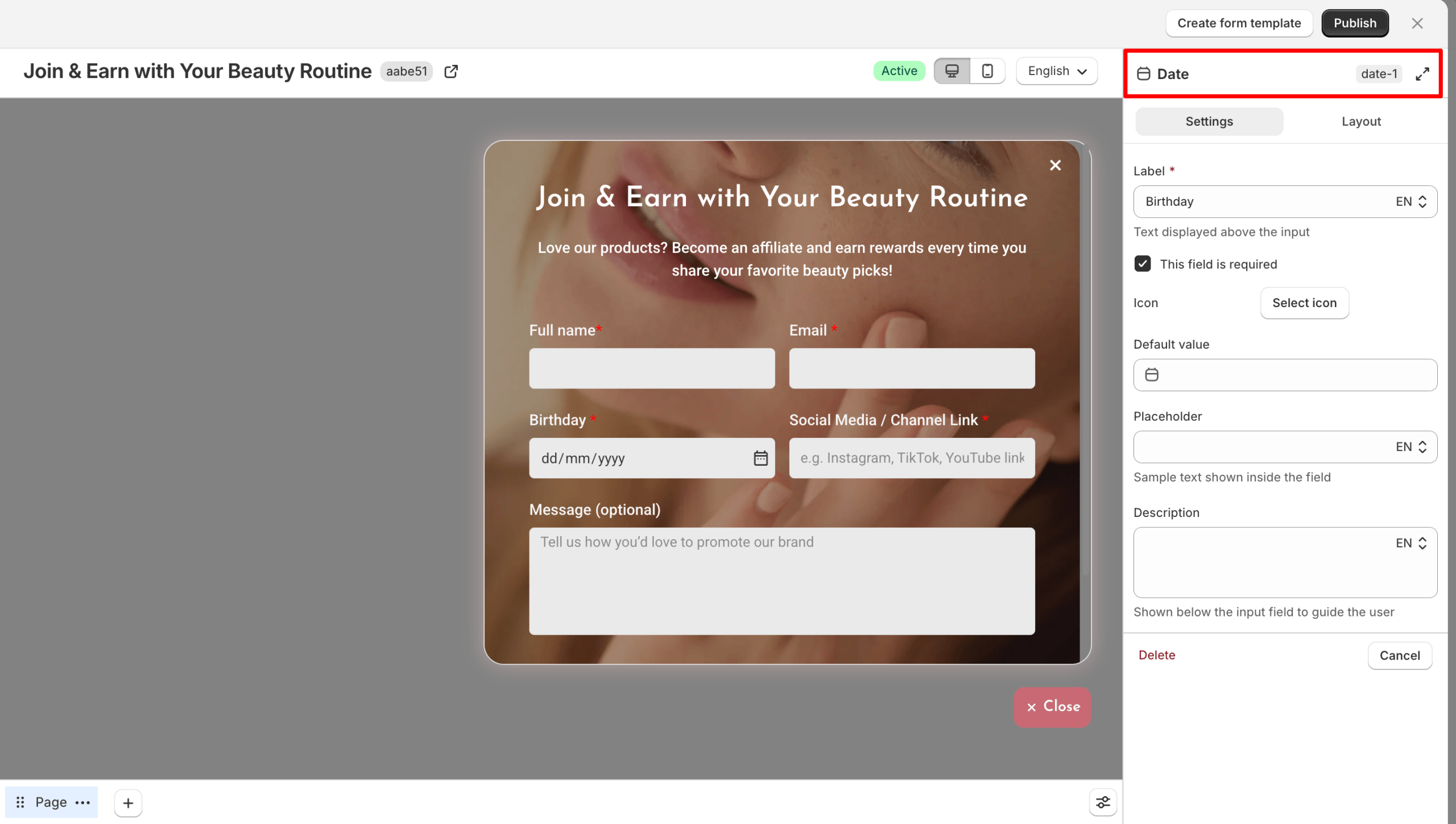The width and height of the screenshot is (1456, 824).
Task: Click Create form template button
Action: click(1239, 23)
